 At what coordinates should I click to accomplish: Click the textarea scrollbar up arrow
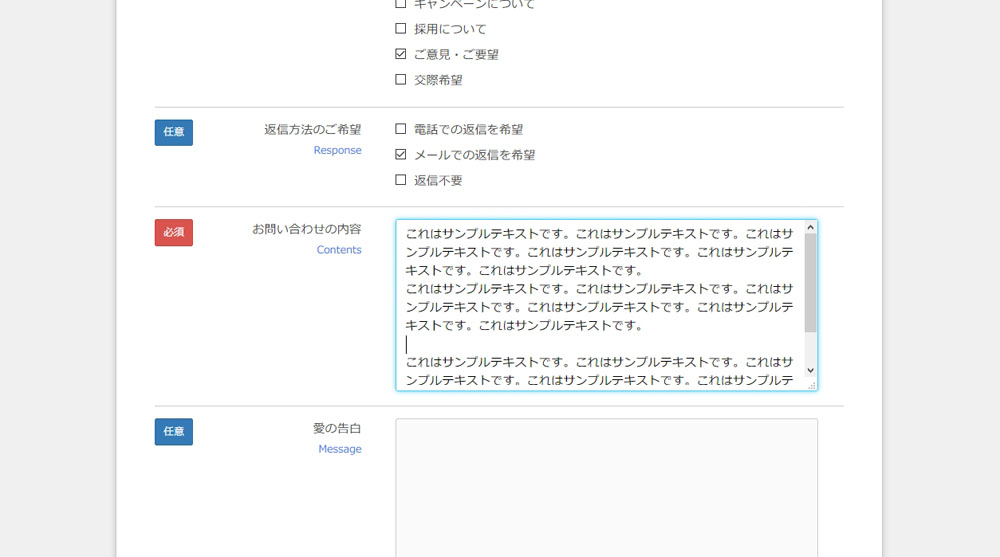[811, 227]
